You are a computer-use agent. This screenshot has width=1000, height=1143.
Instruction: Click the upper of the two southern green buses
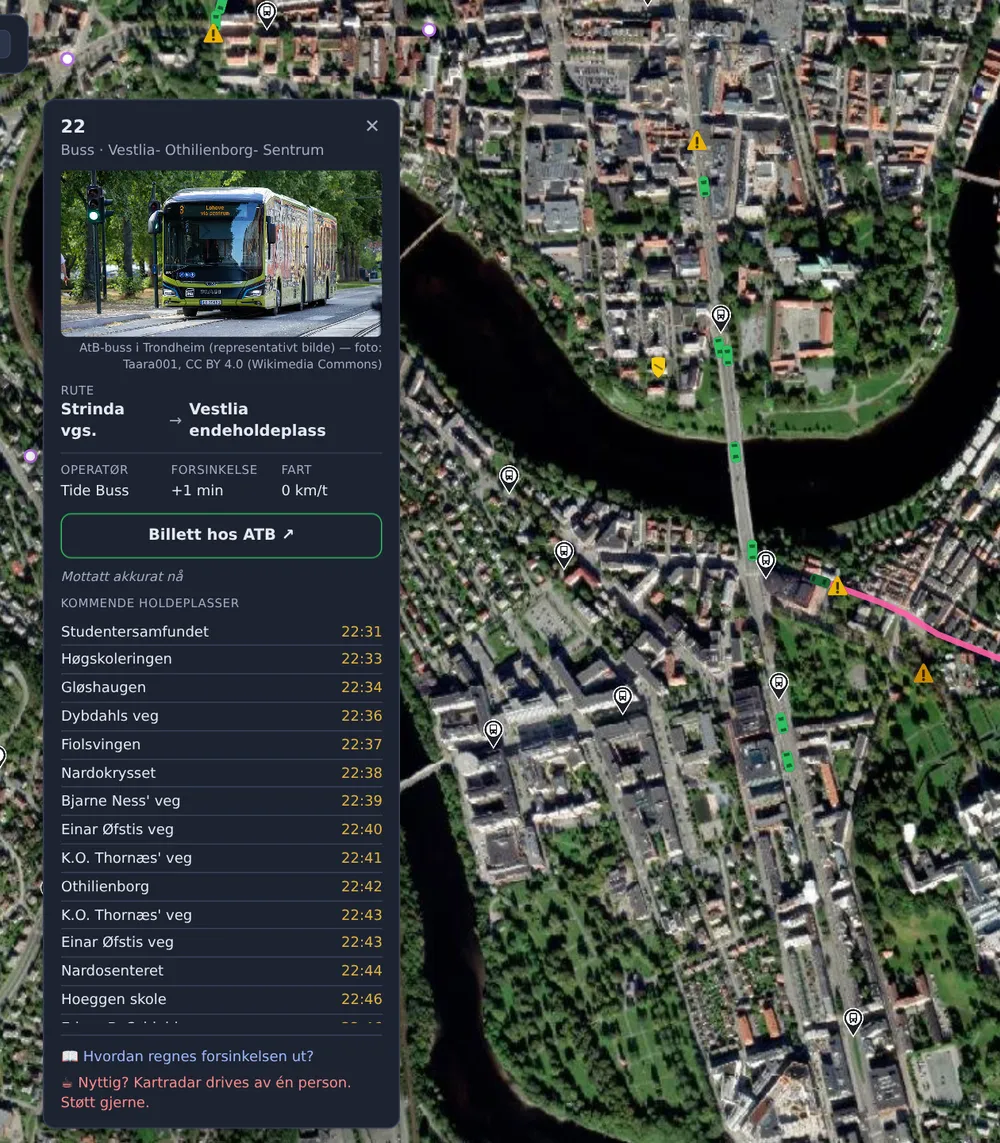tap(781, 723)
